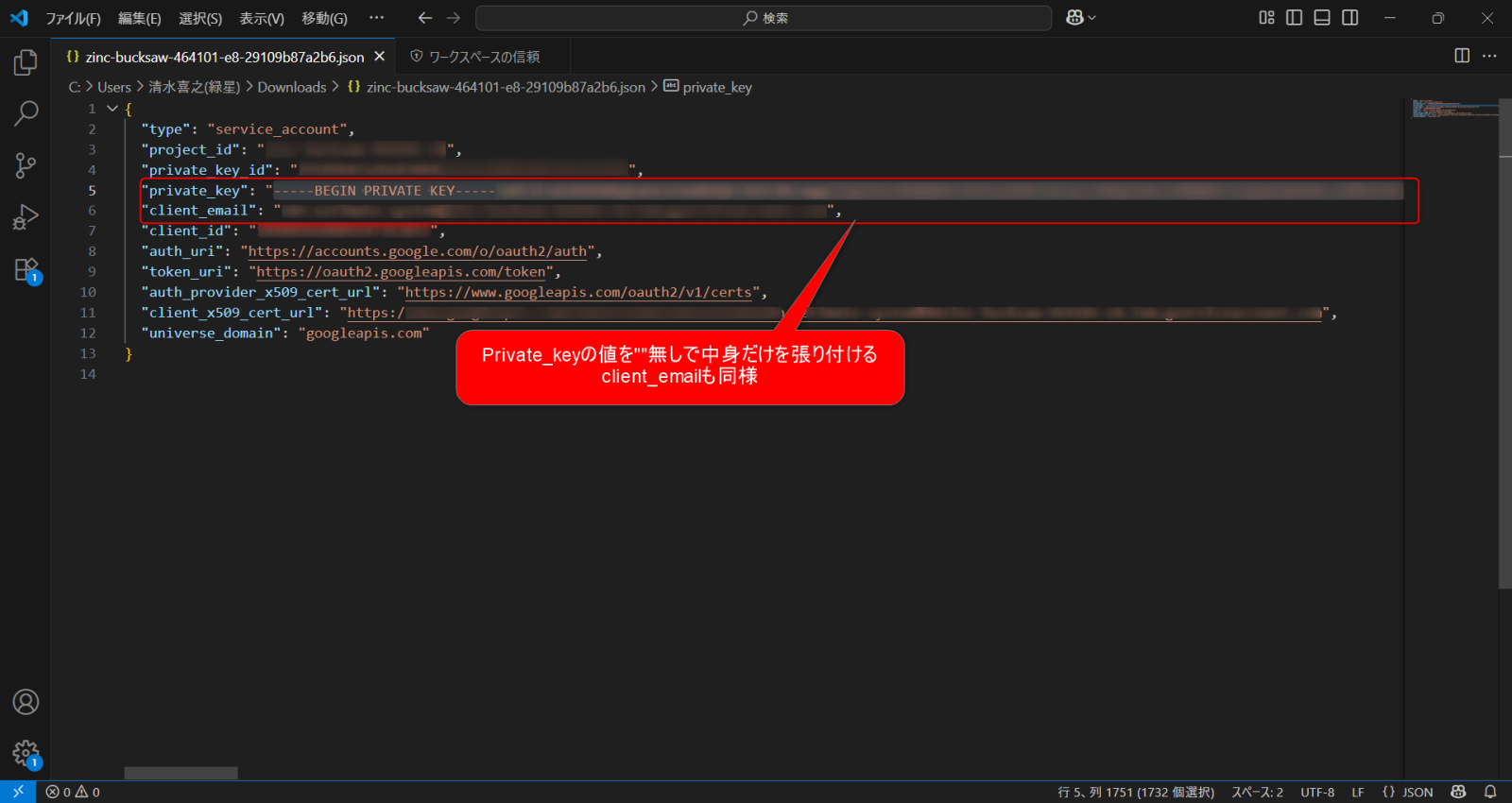Viewport: 1512px width, 803px height.
Task: Open the Extensions view
Action: (26, 270)
